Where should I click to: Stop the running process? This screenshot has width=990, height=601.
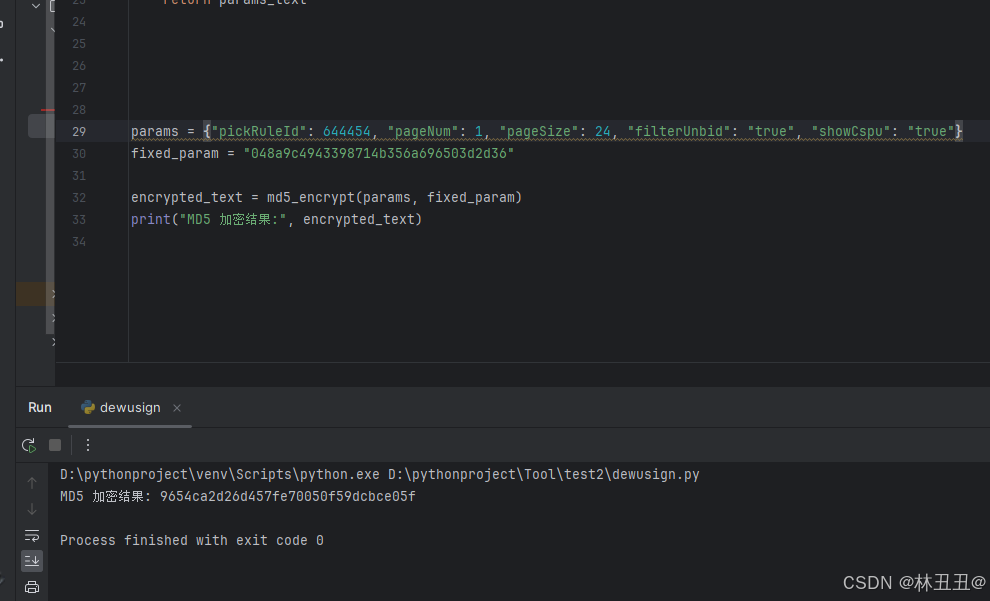(x=55, y=446)
